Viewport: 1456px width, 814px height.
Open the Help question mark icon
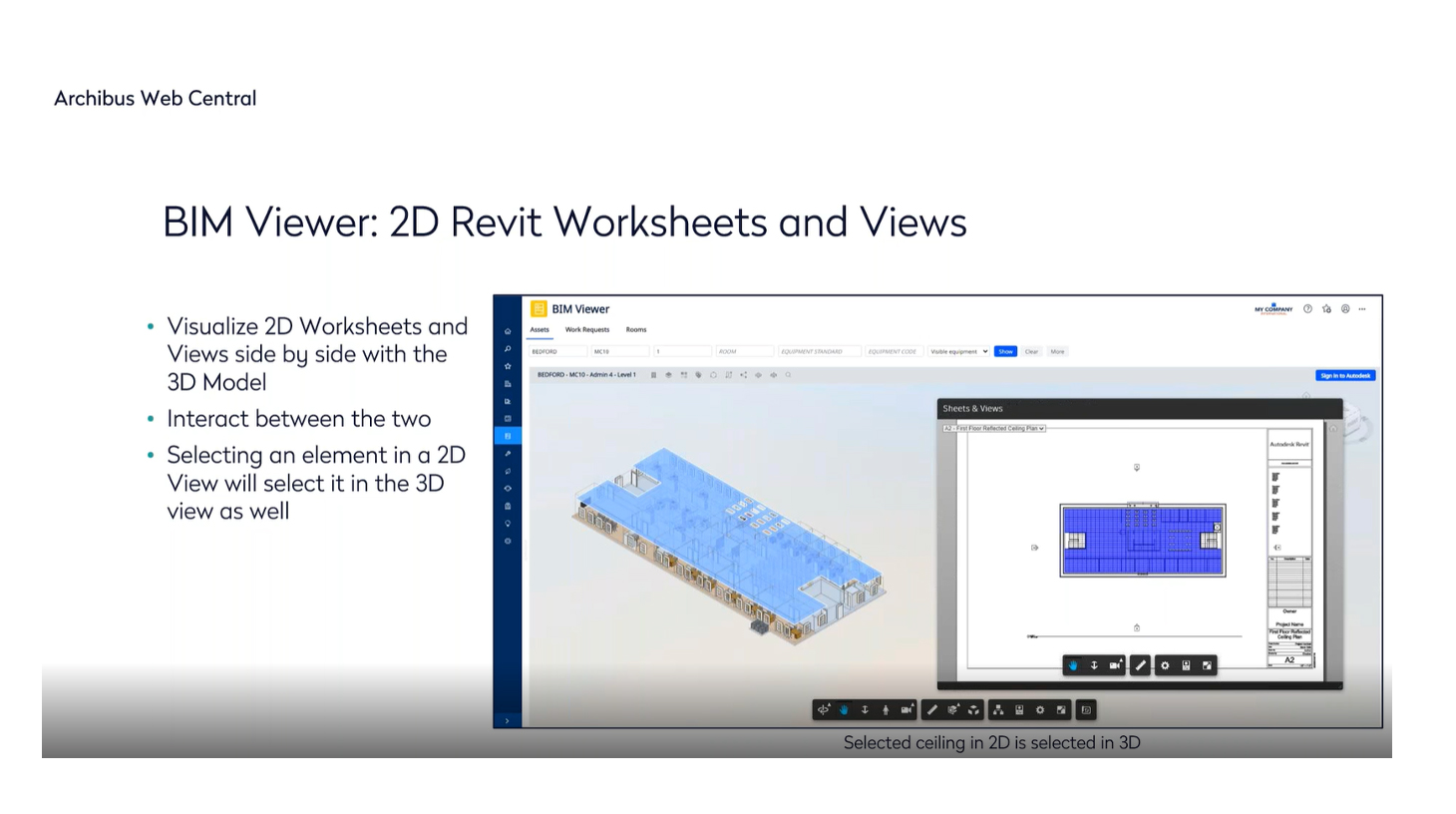point(1307,309)
